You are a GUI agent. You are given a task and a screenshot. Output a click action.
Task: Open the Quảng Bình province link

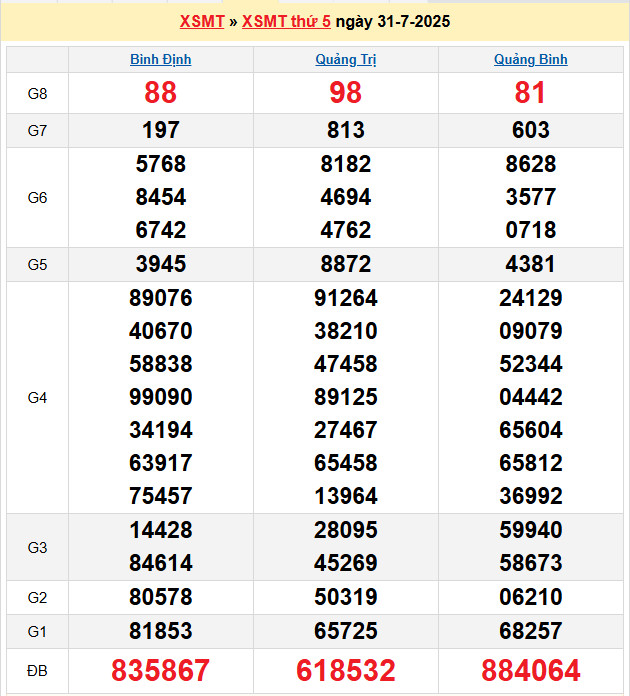pyautogui.click(x=530, y=59)
